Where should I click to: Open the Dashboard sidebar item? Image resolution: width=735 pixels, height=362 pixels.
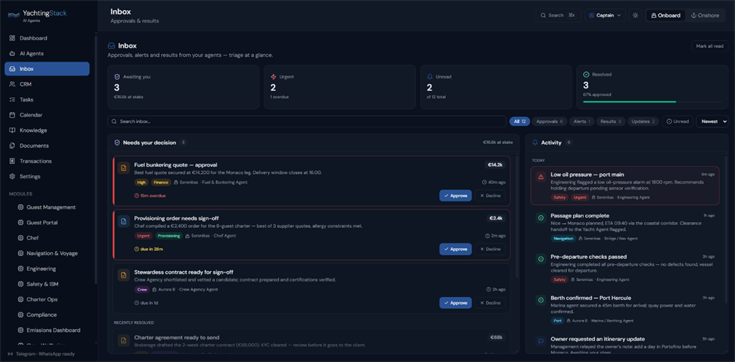(47, 38)
